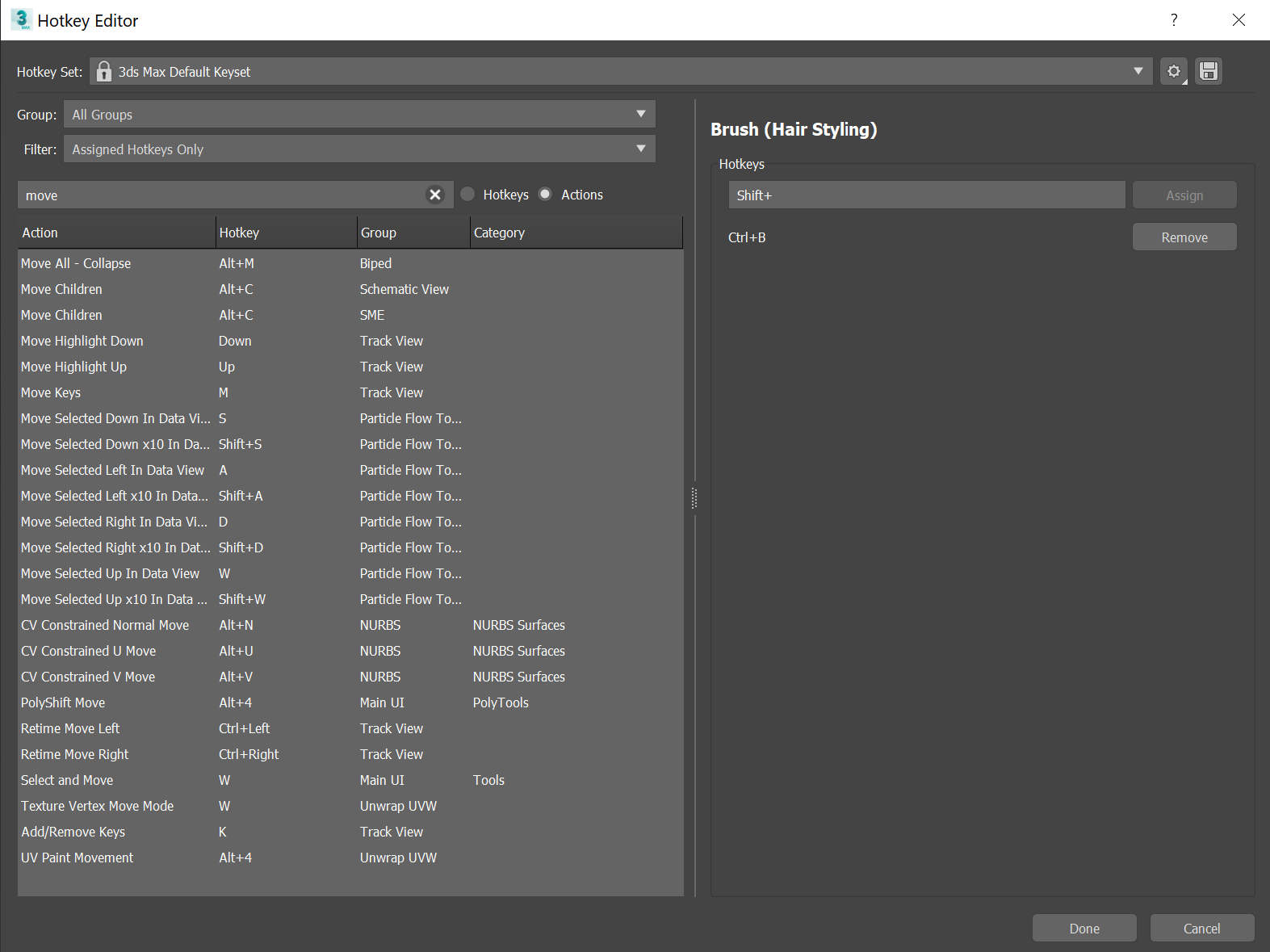Select the row with hotkey Shift+A
Screen dimensions: 1270x952
click(350, 496)
